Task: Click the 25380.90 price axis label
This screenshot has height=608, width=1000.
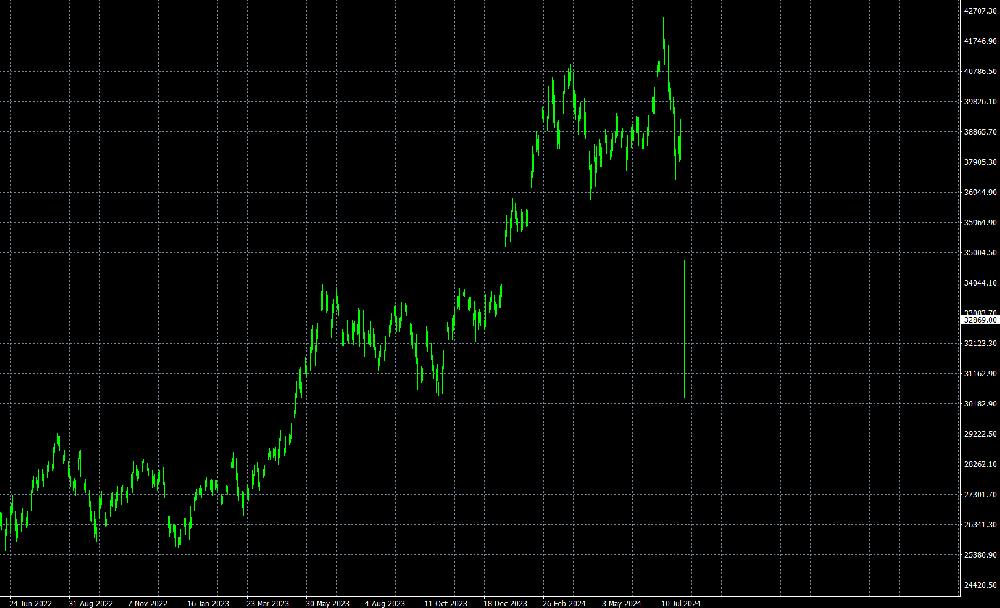Action: tap(979, 555)
